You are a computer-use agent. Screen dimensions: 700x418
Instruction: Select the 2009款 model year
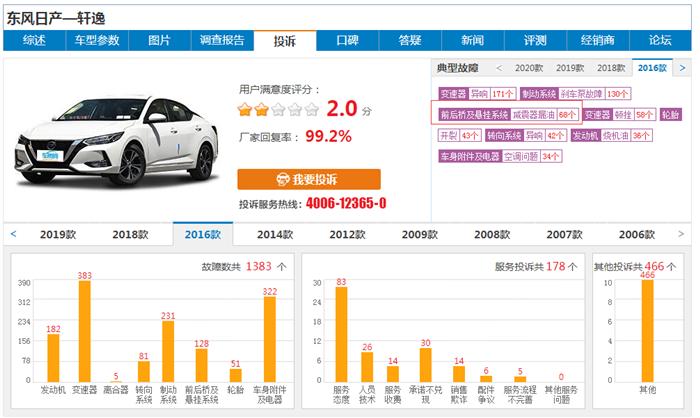point(420,234)
